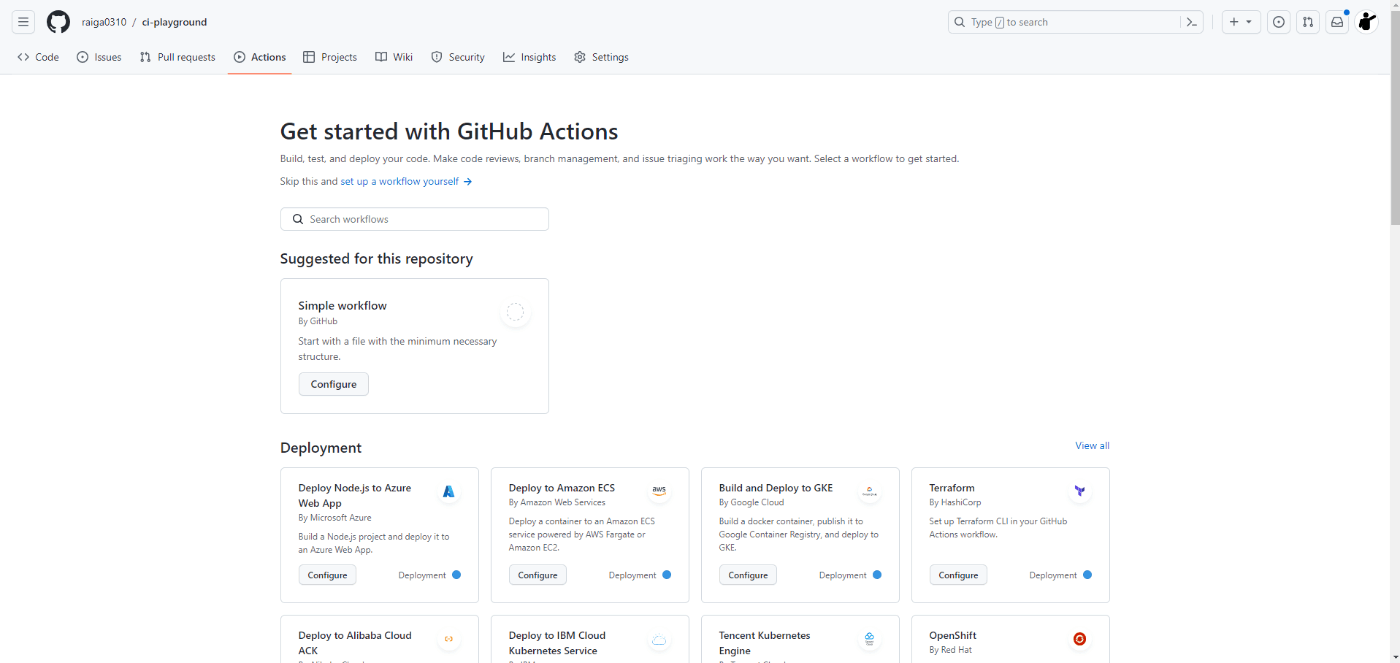Go to the Pull requests tab
Screen dimensions: 1400x663
[x=177, y=57]
